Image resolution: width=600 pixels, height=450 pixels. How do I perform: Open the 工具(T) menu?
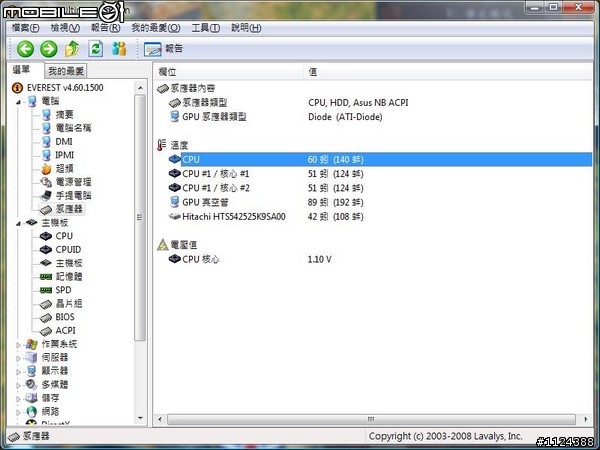(205, 28)
